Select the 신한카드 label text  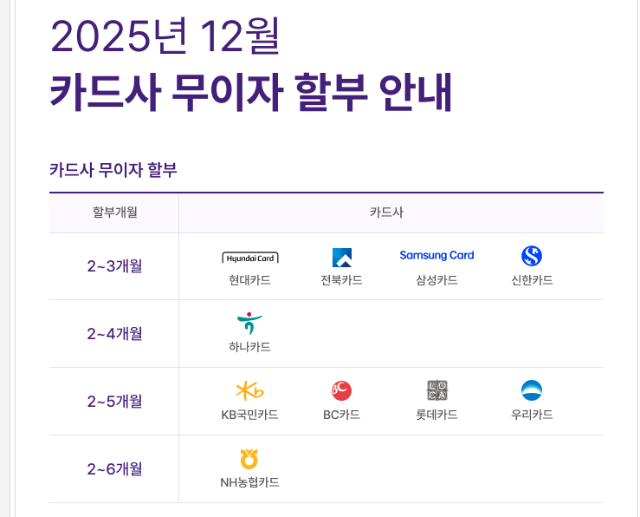tap(532, 280)
